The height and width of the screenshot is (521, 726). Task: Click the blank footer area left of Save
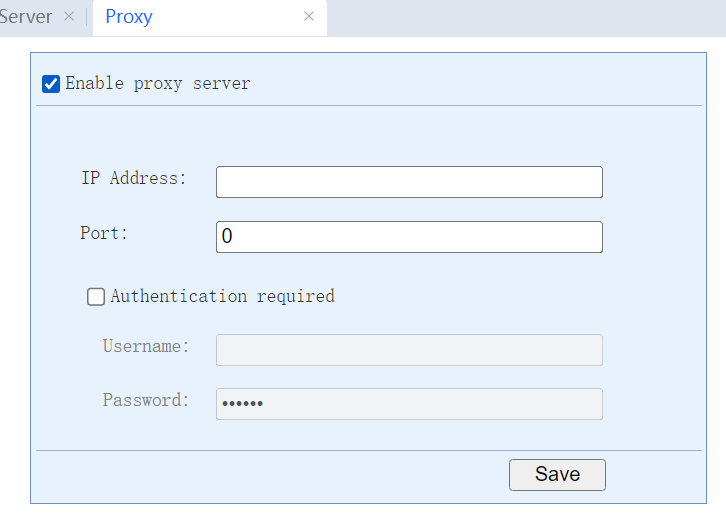[x=270, y=475]
